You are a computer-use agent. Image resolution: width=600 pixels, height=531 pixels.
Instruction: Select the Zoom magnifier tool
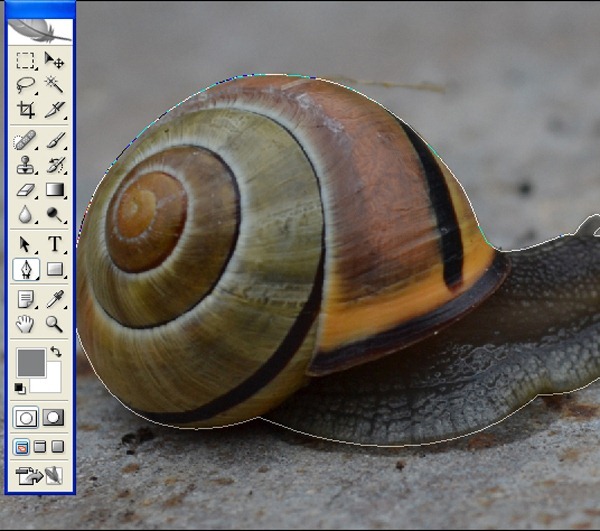[x=54, y=324]
